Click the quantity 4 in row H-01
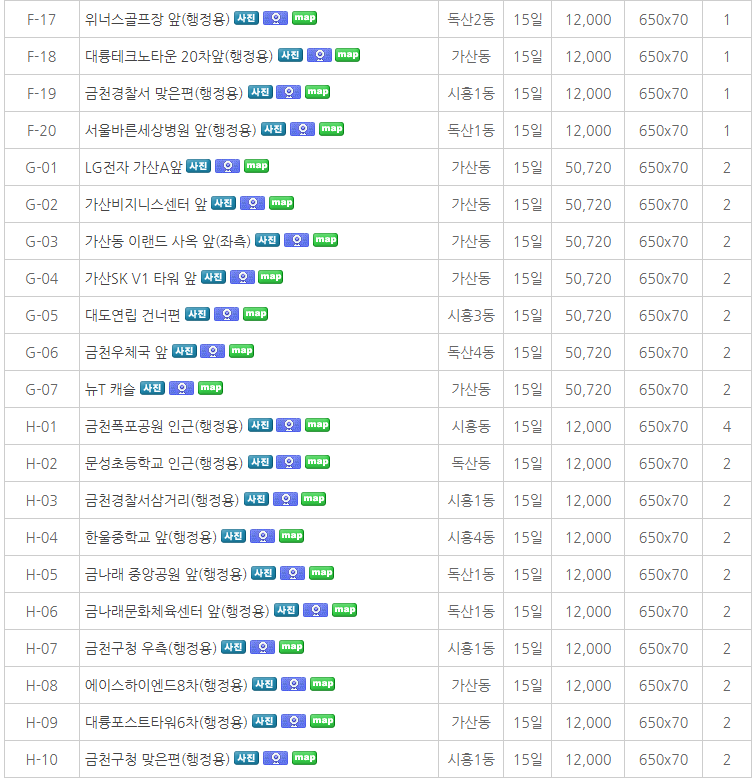This screenshot has height=781, width=752. coord(727,427)
